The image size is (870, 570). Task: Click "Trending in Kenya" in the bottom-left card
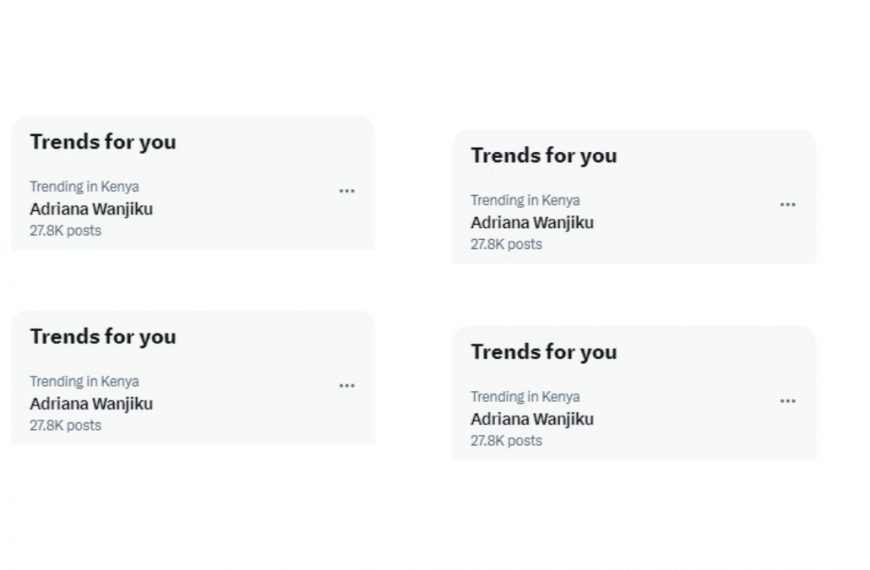click(x=84, y=381)
